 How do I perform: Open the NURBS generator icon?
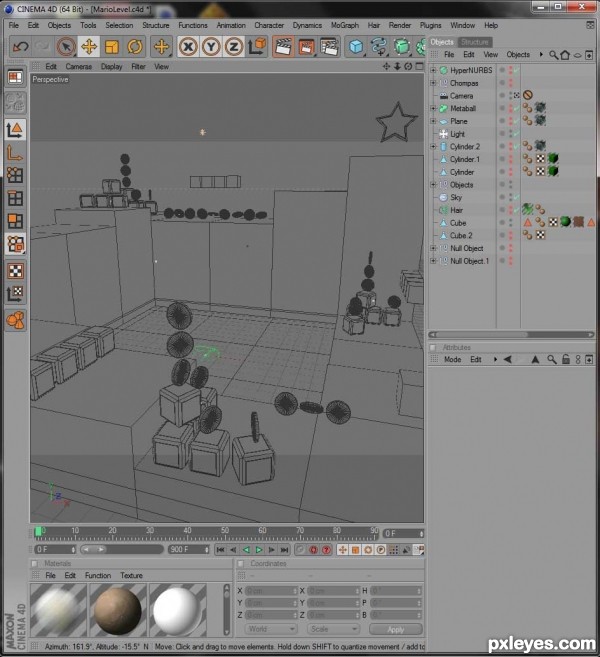coord(402,47)
